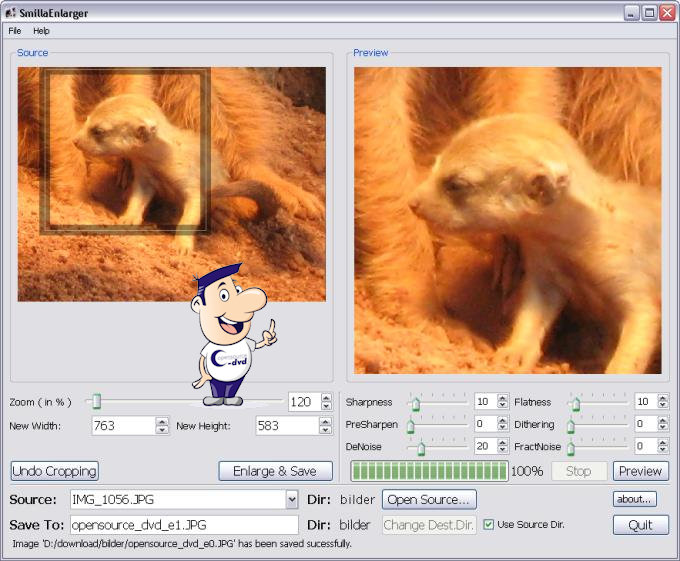
Task: Open Source file browser button
Action: (430, 499)
